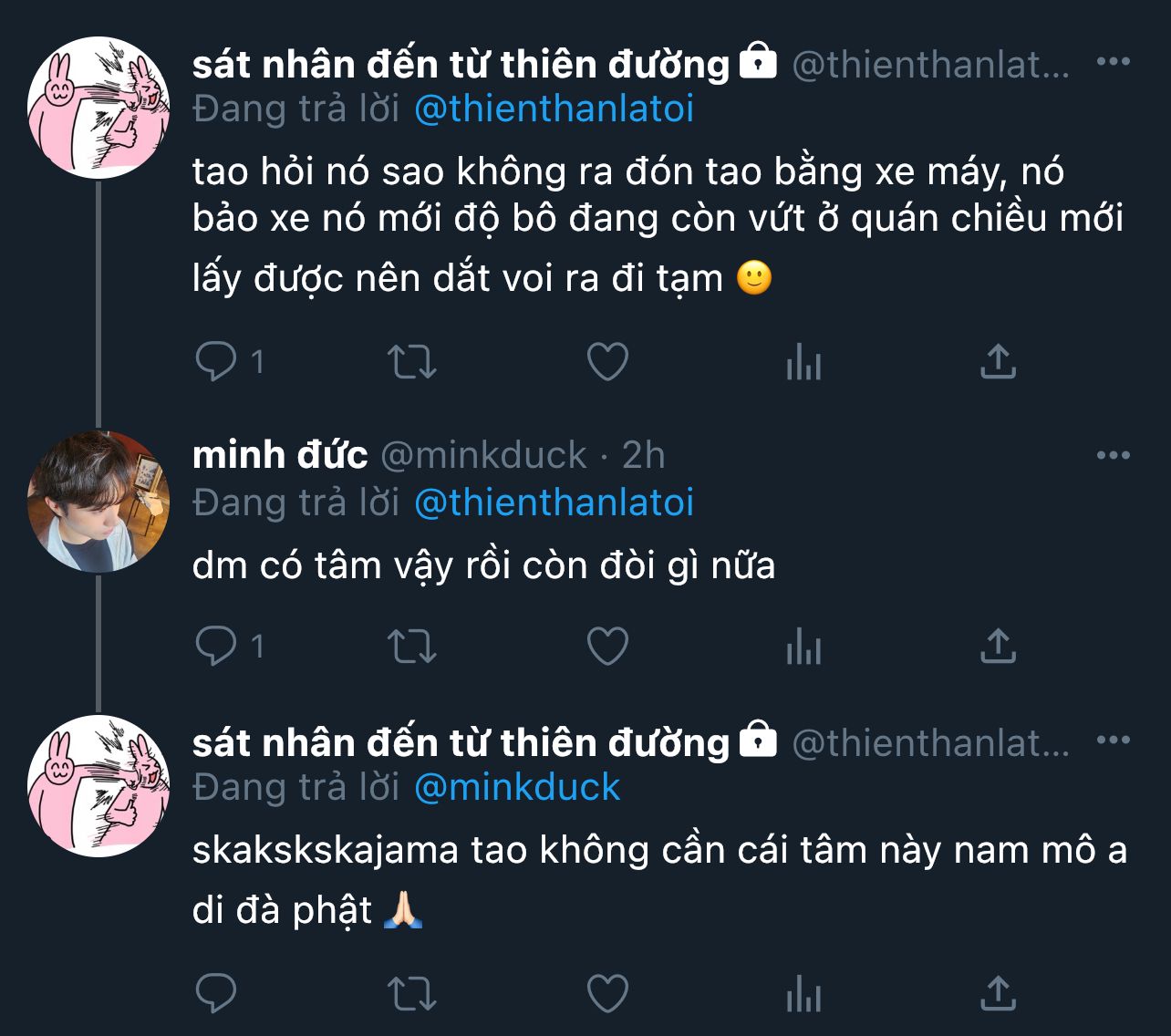Reply to the last tweet in thread
This screenshot has width=1171, height=1036.
coord(216,993)
